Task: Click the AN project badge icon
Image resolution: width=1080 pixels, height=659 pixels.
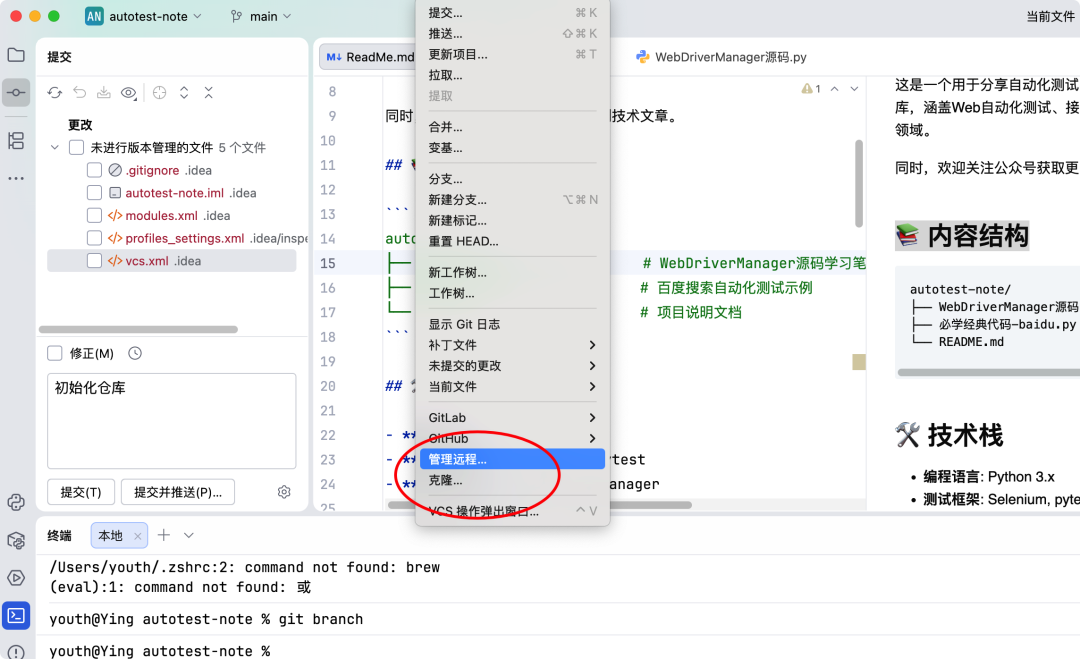Action: click(94, 17)
